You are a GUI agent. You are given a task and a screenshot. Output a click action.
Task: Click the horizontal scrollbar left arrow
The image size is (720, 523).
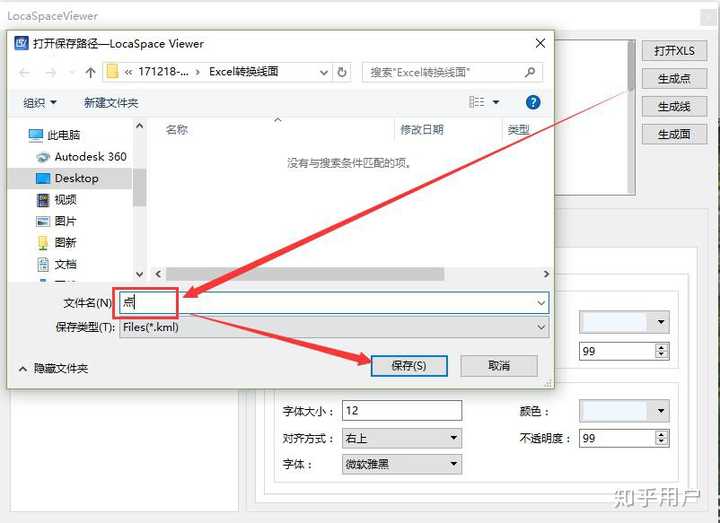point(158,274)
